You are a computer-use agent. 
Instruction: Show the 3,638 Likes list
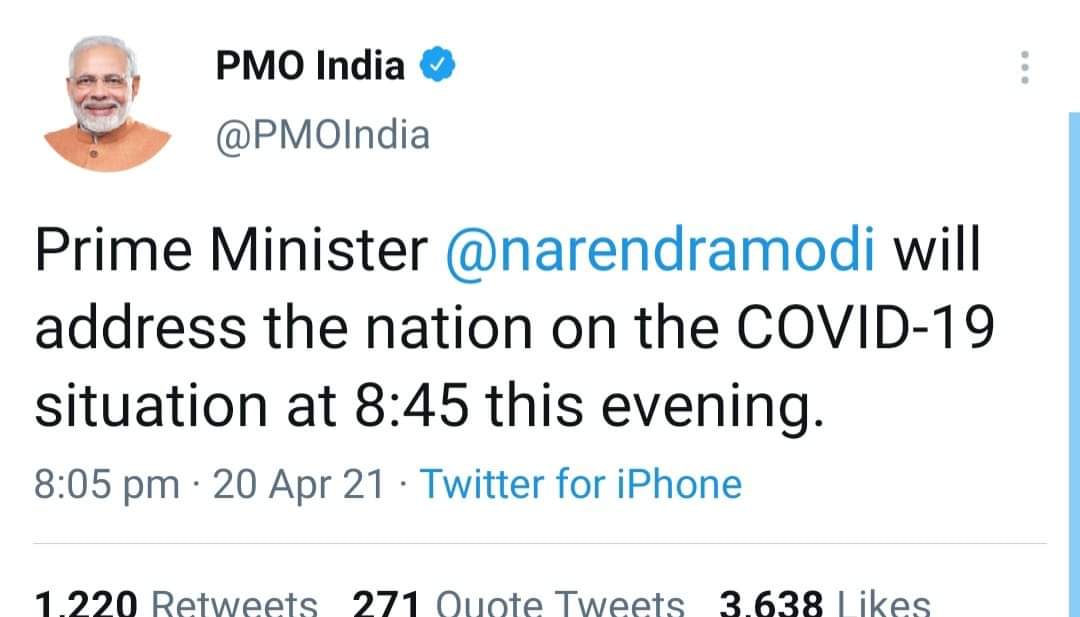click(x=824, y=603)
